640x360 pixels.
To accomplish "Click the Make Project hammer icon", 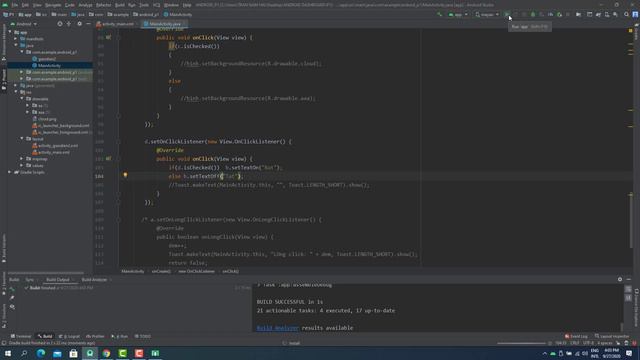I will click(x=439, y=14).
